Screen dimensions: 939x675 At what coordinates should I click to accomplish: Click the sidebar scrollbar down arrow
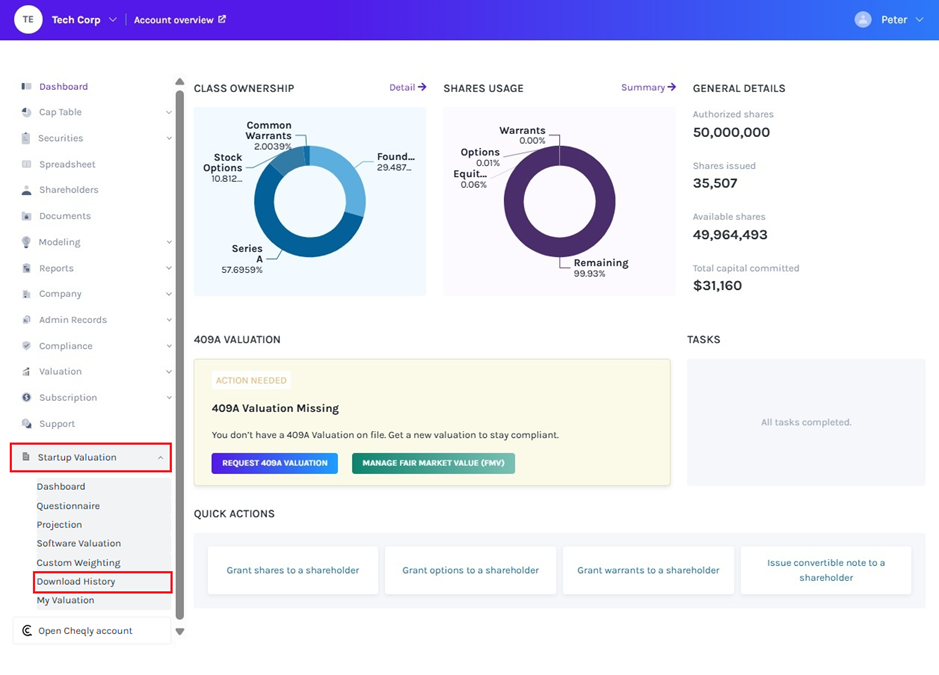click(180, 631)
